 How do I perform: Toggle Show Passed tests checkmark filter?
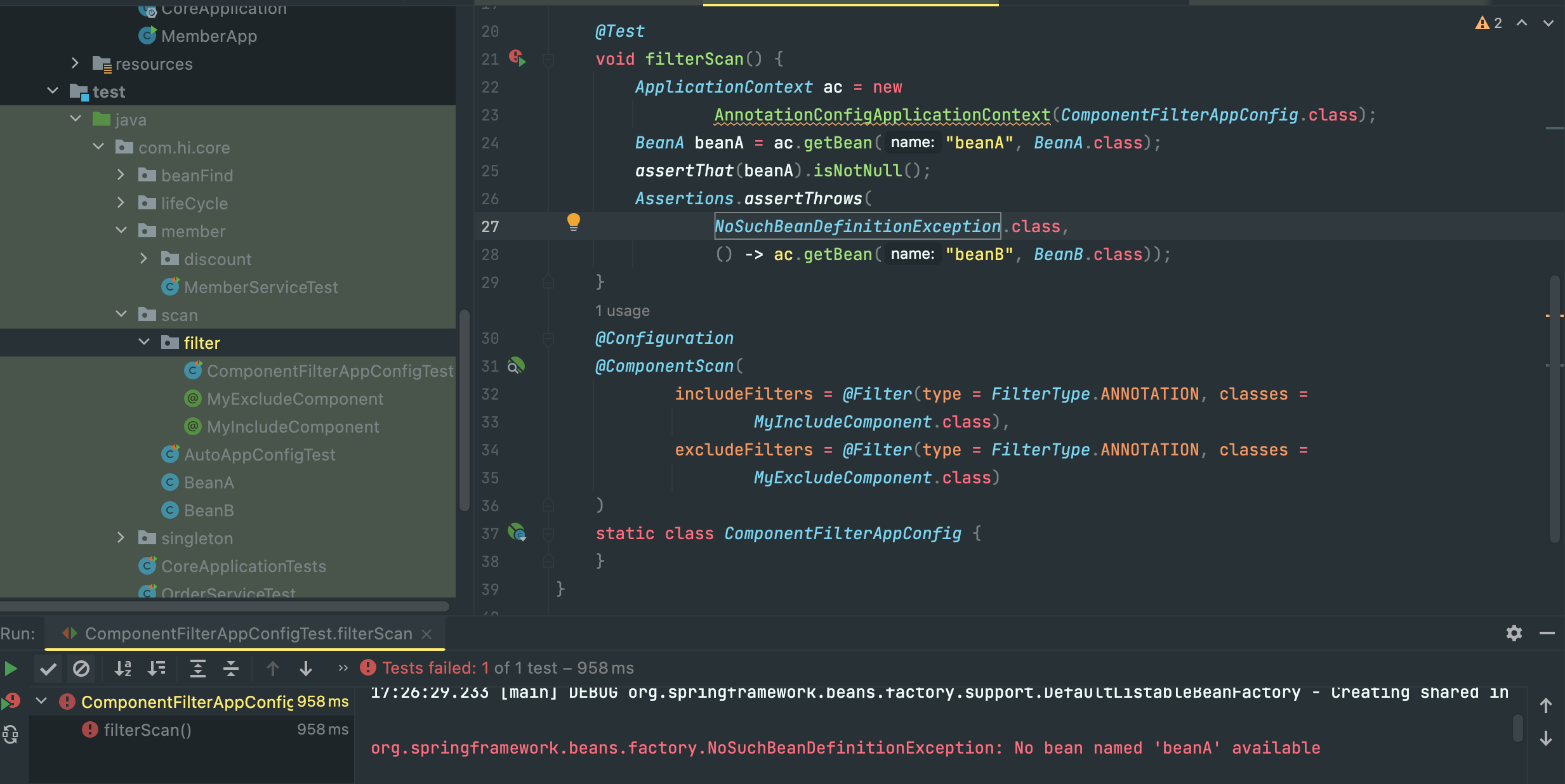coord(48,669)
